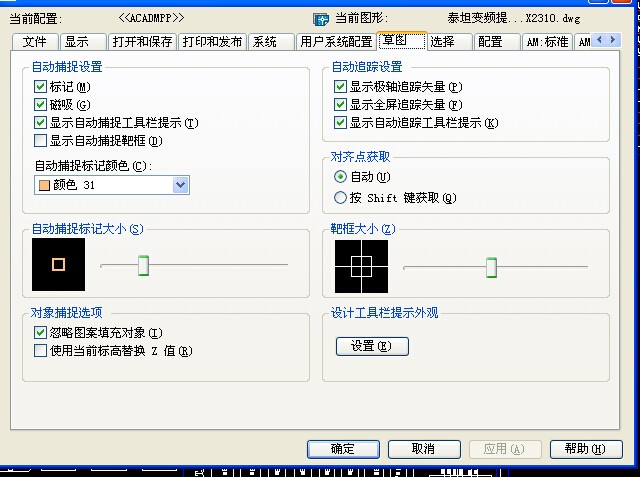Toggle the 标记(M) checkbox
This screenshot has height=477, width=640.
tap(40, 87)
